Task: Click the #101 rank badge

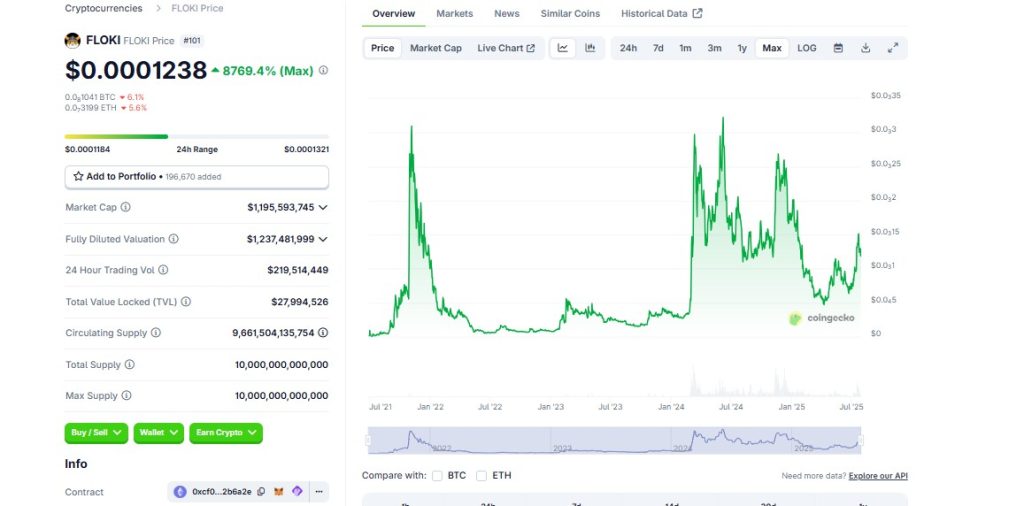Action: (x=192, y=40)
